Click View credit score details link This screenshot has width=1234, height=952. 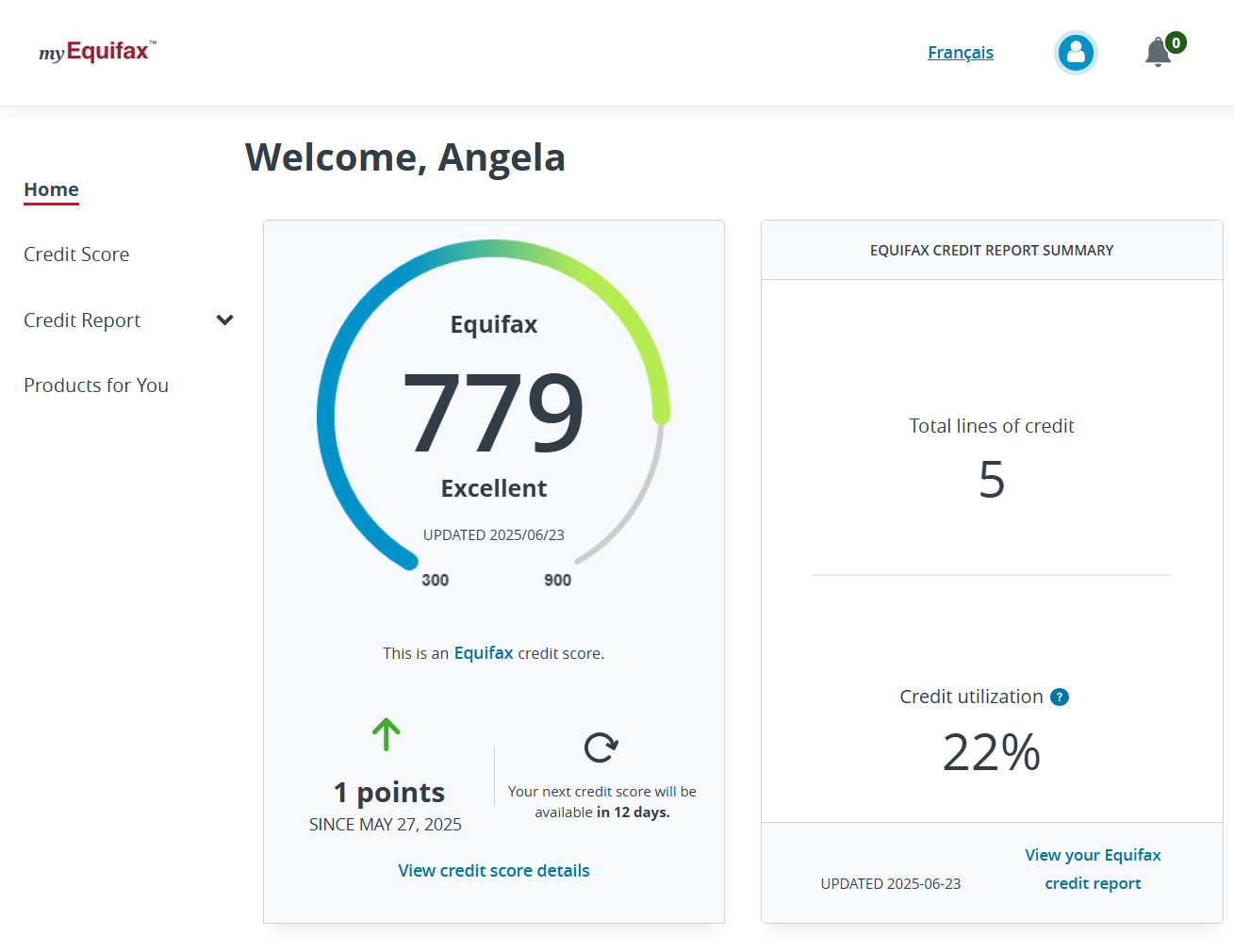click(493, 871)
